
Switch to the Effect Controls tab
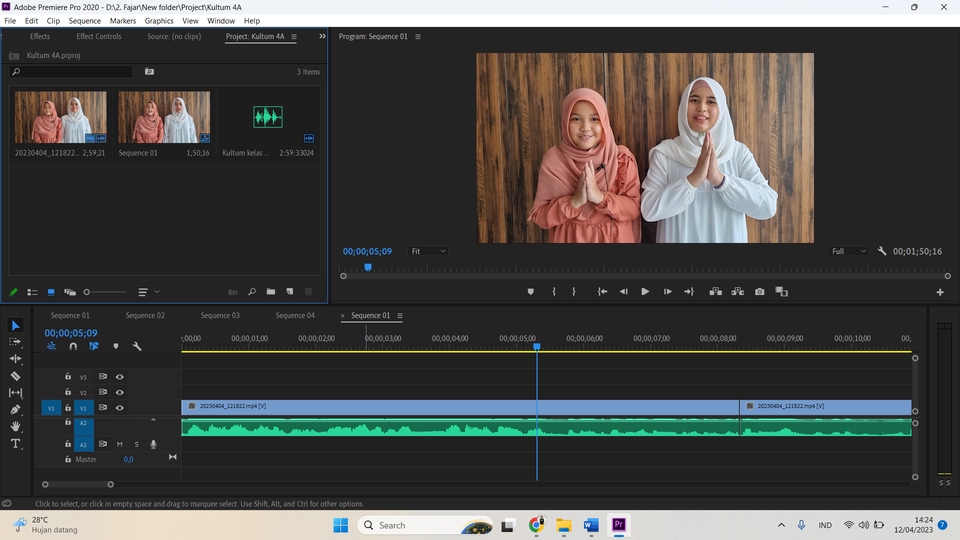tap(99, 36)
